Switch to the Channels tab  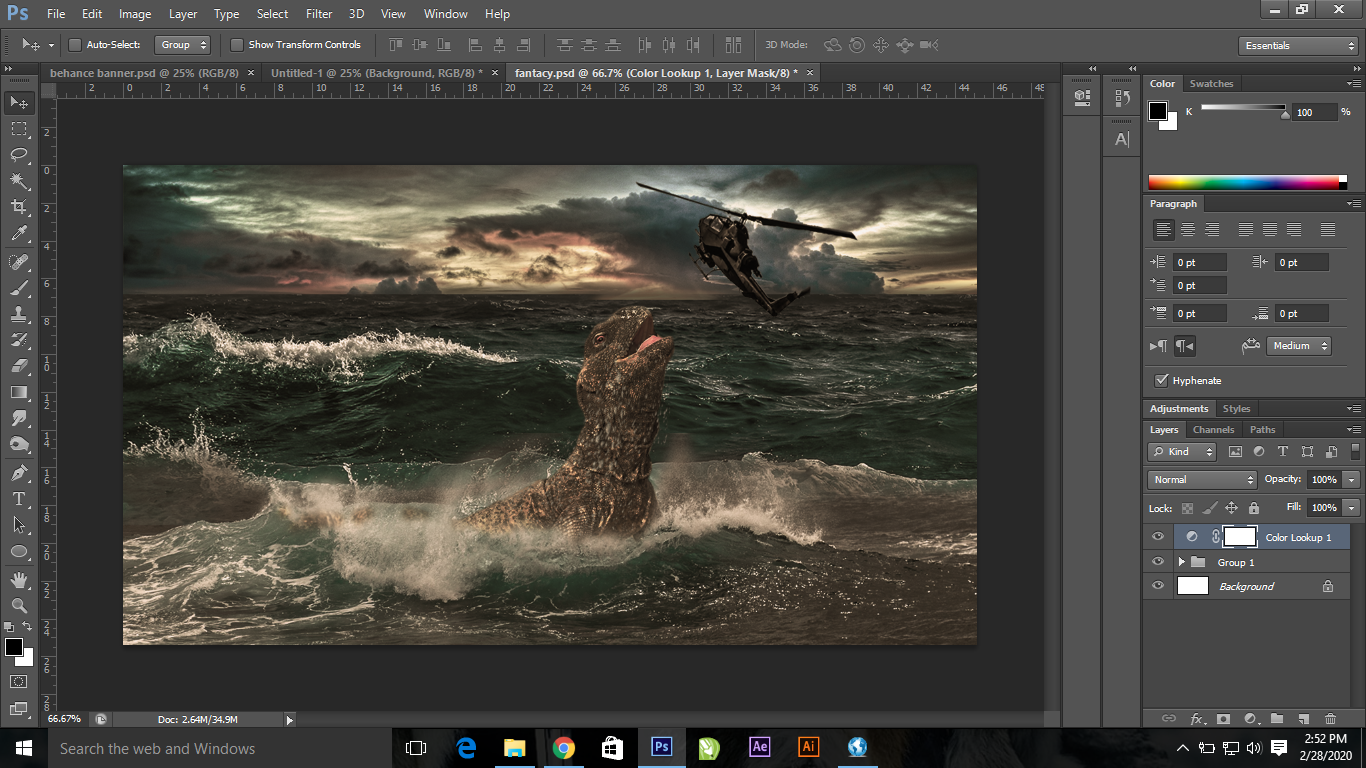[1213, 430]
